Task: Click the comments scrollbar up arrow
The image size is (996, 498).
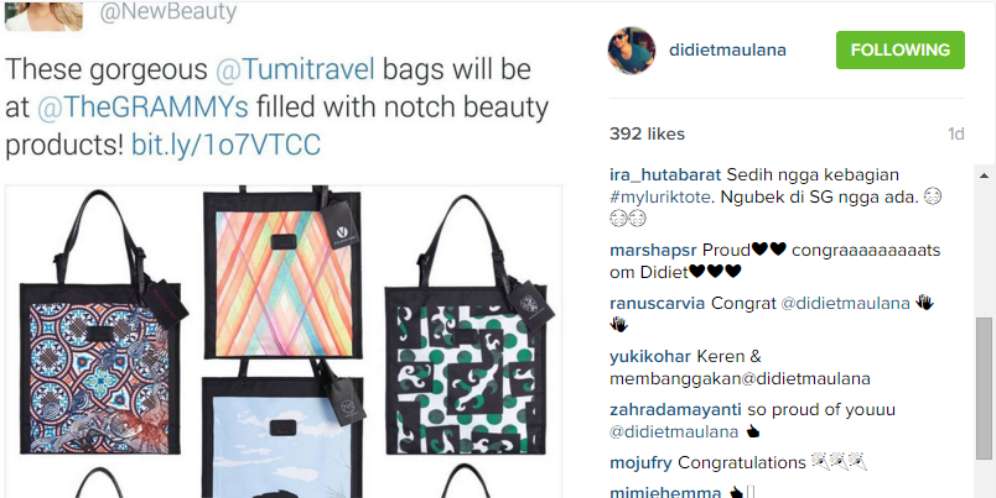Action: click(x=984, y=175)
